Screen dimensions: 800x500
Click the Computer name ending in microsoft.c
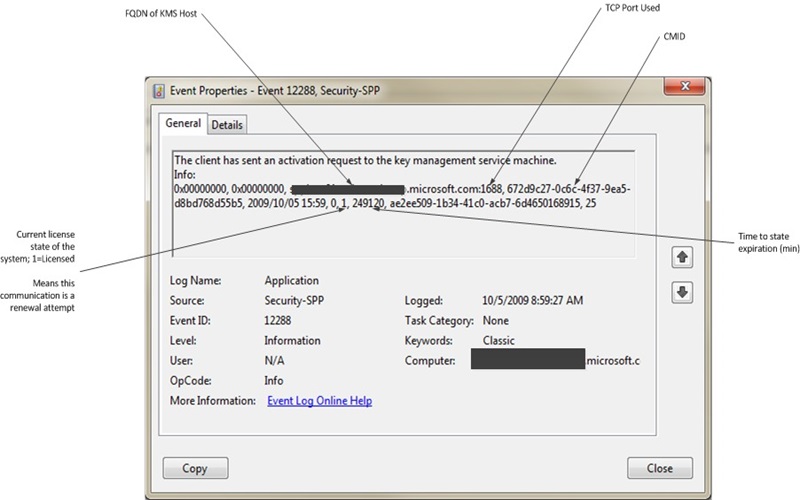pos(555,361)
